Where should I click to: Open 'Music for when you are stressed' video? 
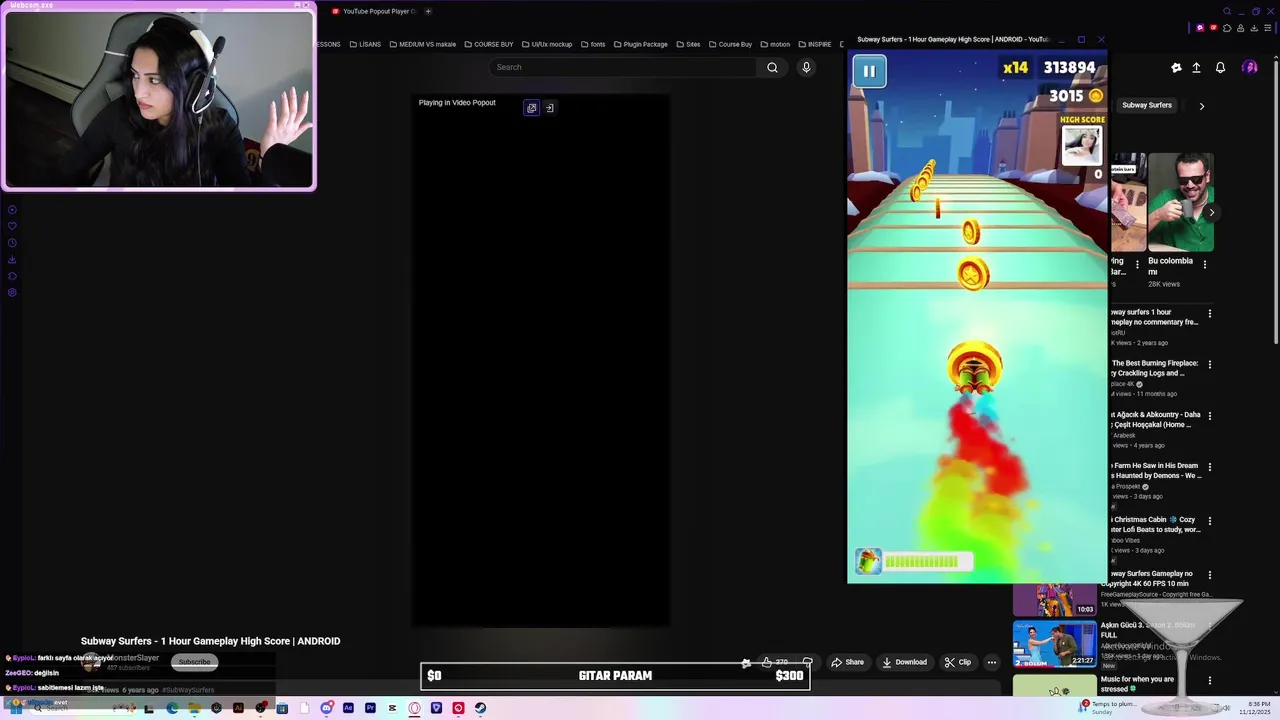tap(1137, 683)
